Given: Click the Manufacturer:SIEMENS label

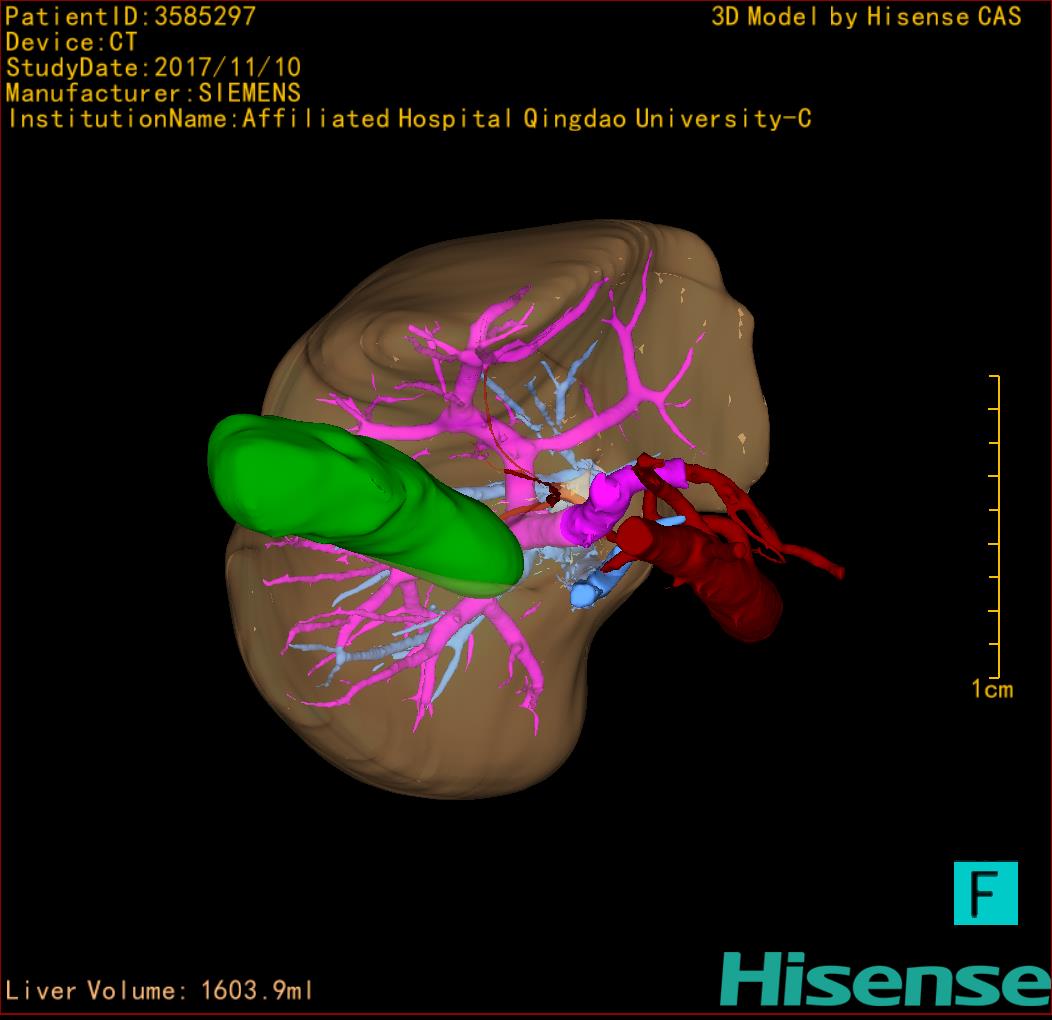Looking at the screenshot, I should tap(153, 93).
